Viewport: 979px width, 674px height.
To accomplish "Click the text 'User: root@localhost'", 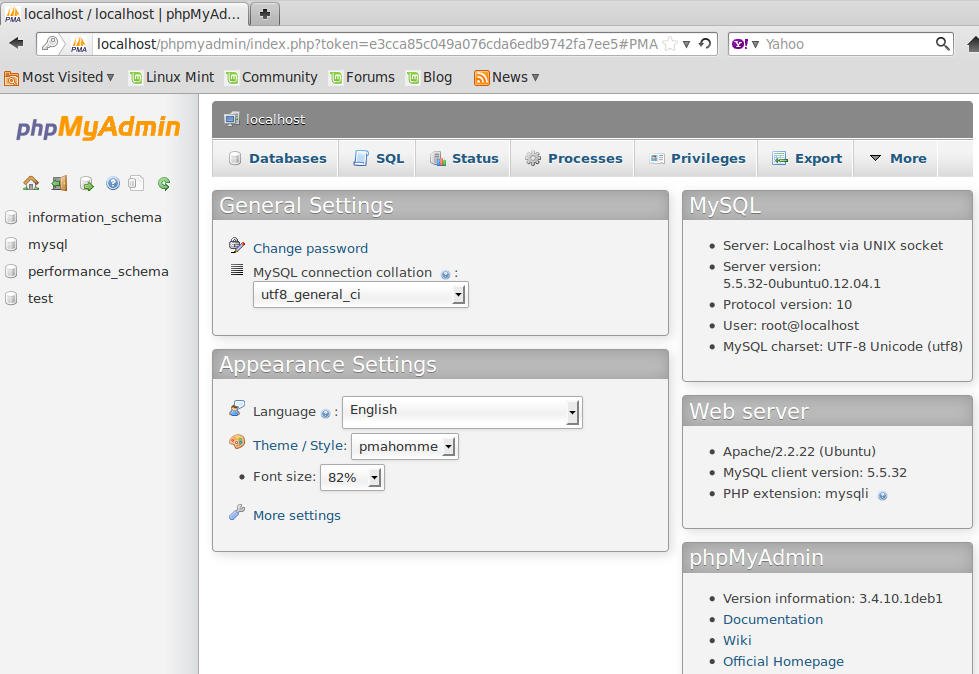I will coord(791,325).
